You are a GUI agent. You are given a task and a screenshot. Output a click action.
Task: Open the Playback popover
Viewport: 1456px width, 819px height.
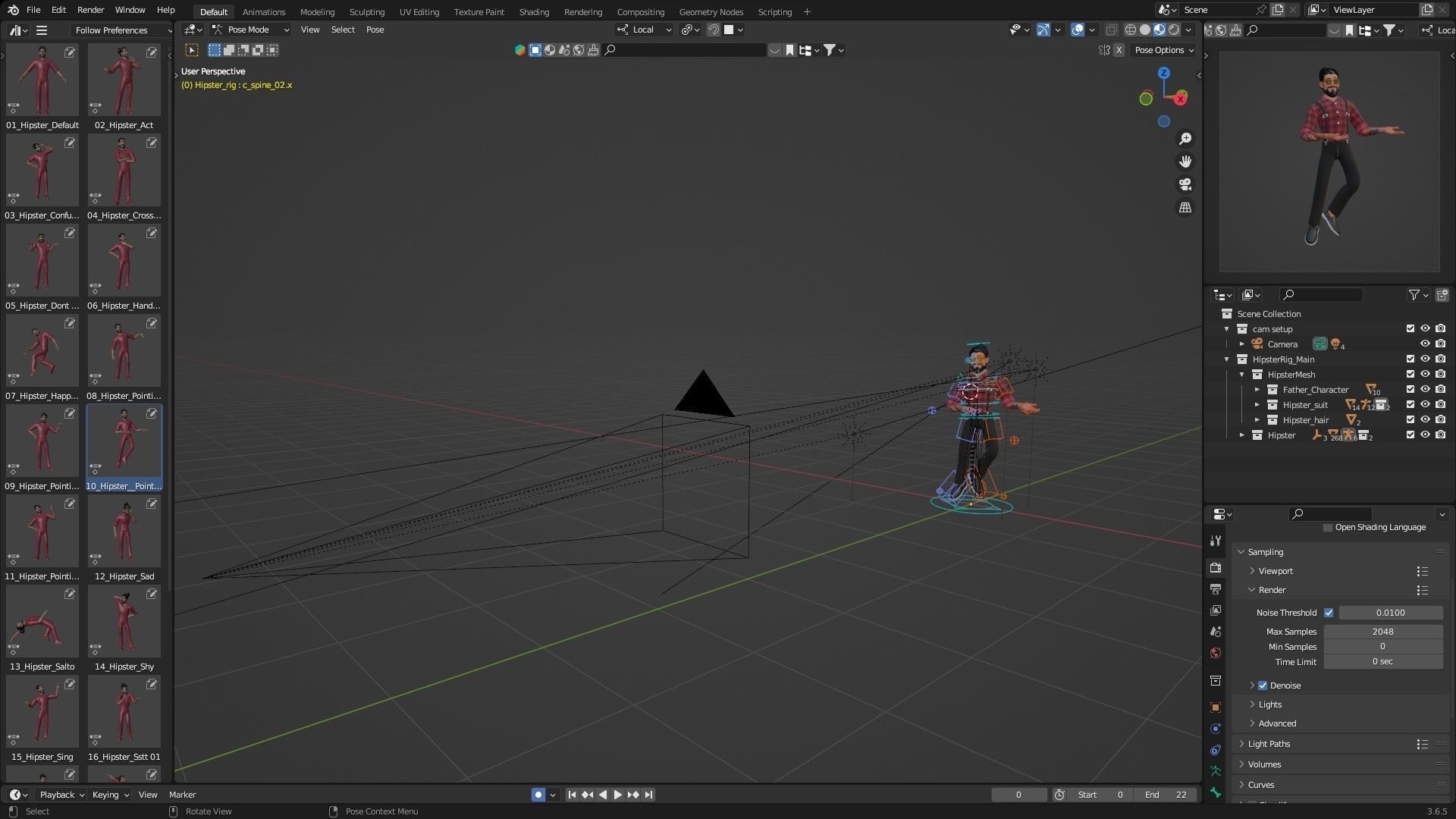[61, 795]
